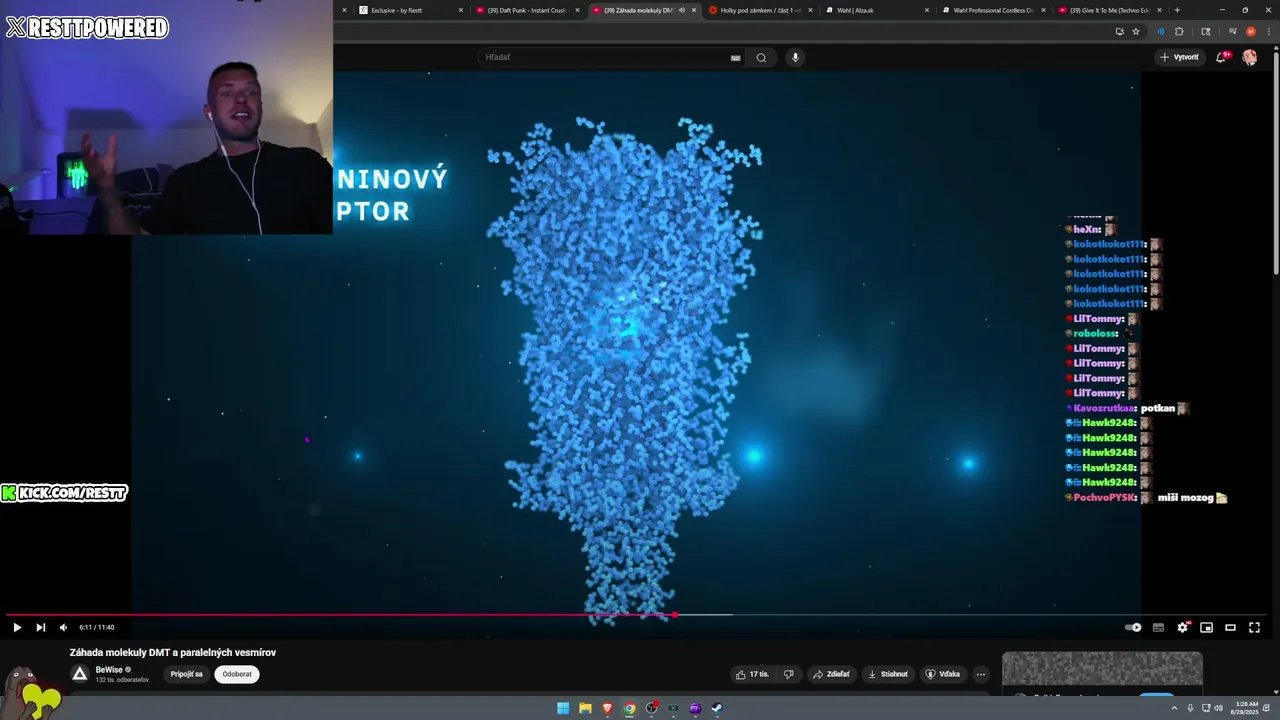Image resolution: width=1280 pixels, height=720 pixels.
Task: Click the Pripojiť sa join button
Action: (186, 674)
